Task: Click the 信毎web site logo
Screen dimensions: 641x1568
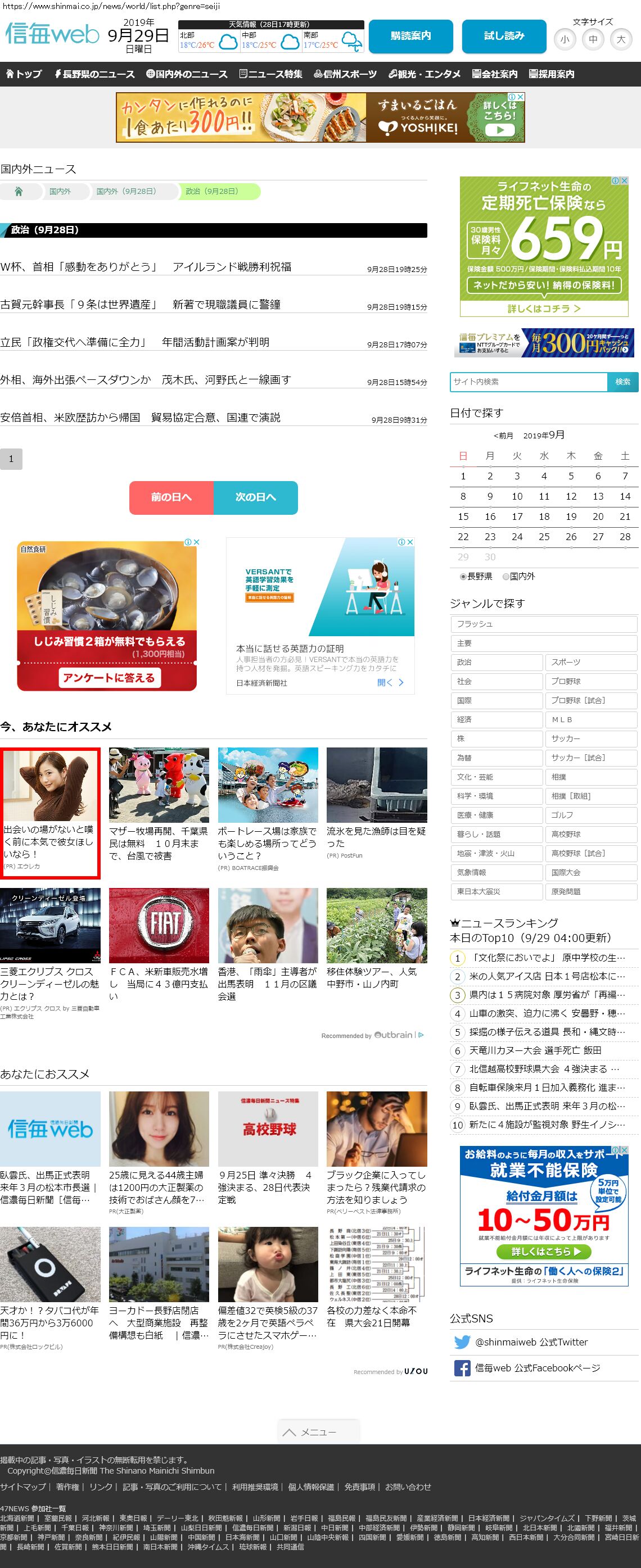Action: tap(52, 35)
